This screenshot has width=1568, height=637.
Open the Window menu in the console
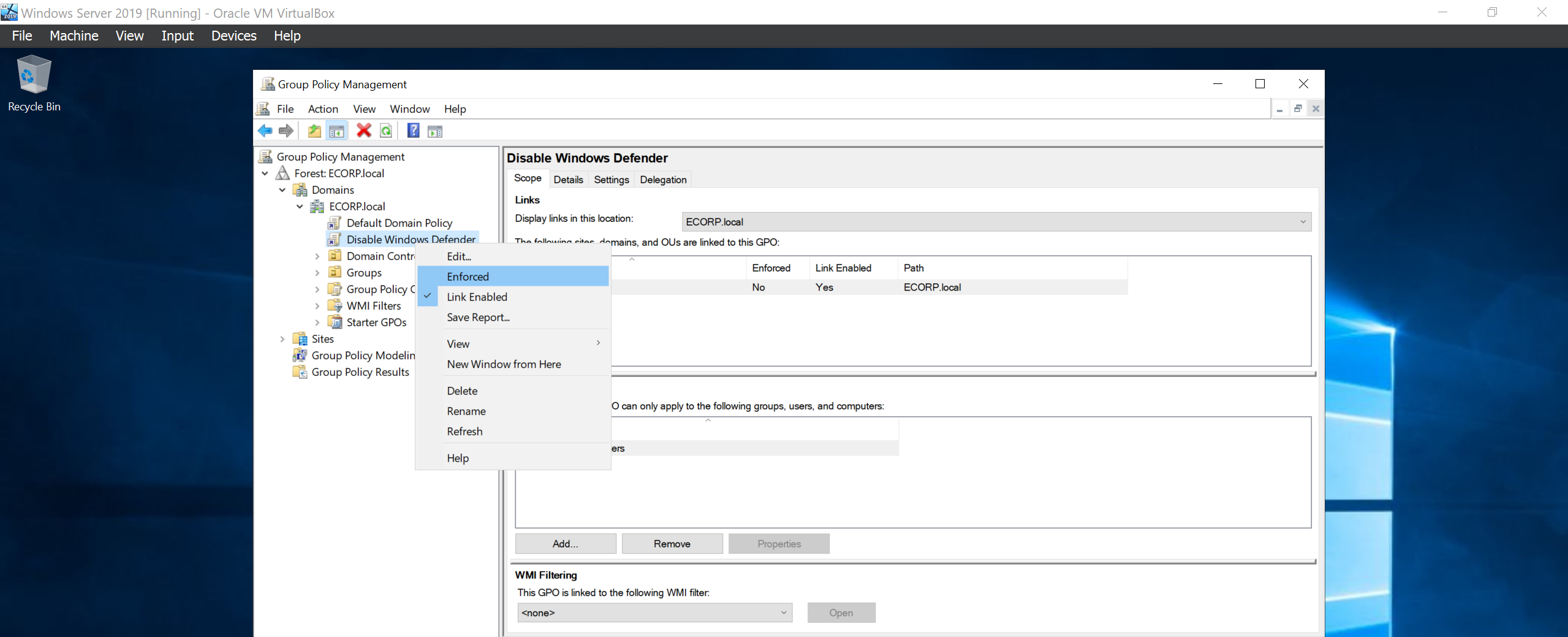409,109
